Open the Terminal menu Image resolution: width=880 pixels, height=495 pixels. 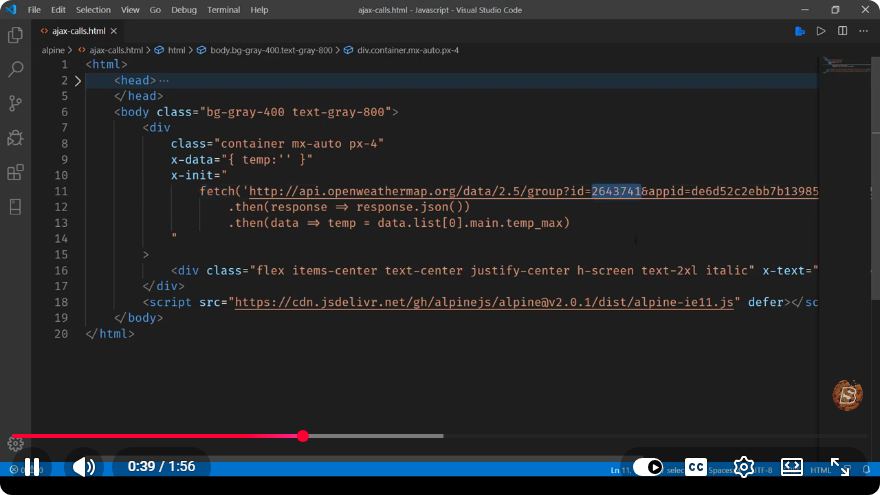pyautogui.click(x=223, y=10)
